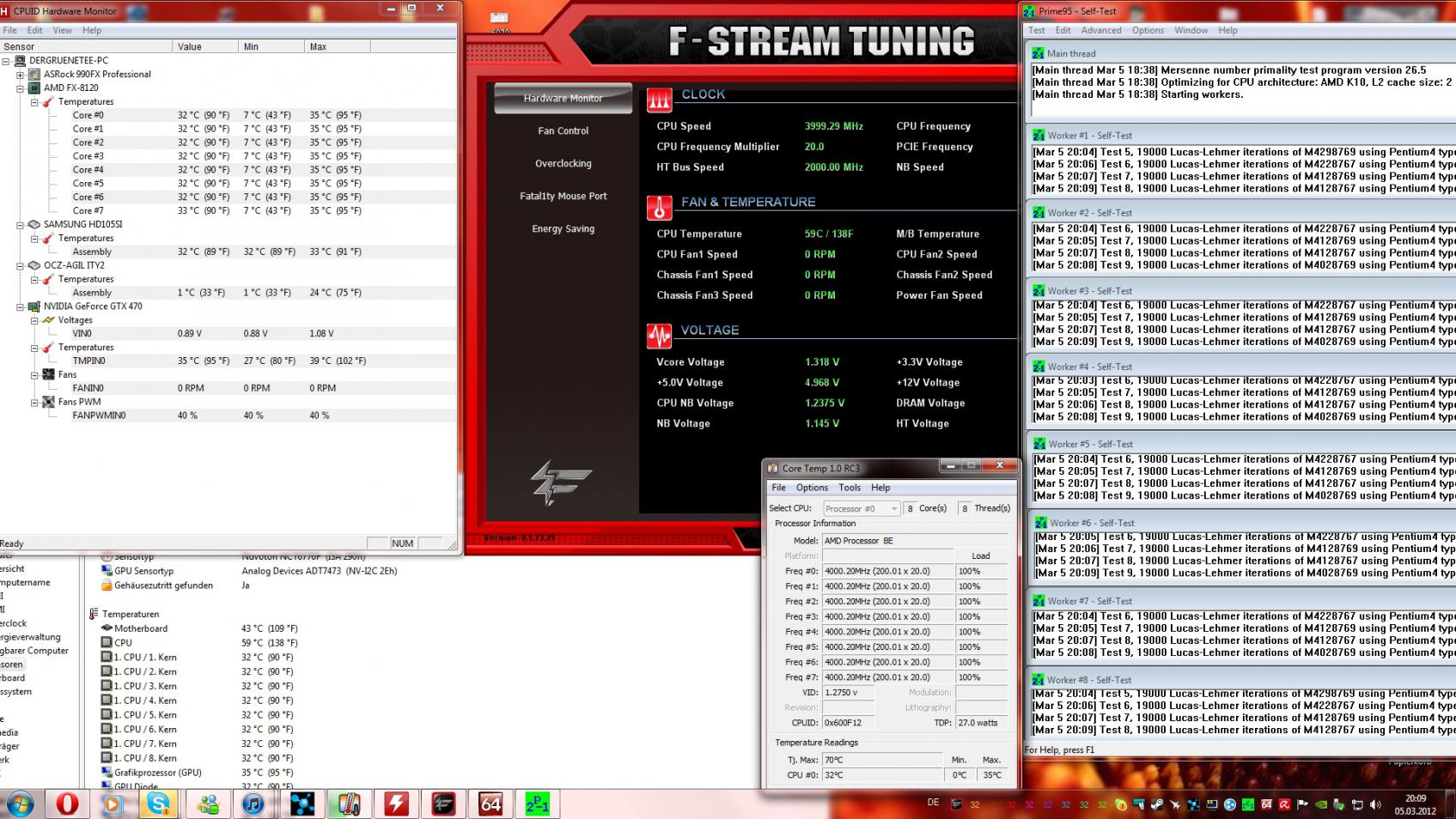The width and height of the screenshot is (1456, 819).
Task: Open Fatal1ty Mouse Port section
Action: (x=564, y=196)
